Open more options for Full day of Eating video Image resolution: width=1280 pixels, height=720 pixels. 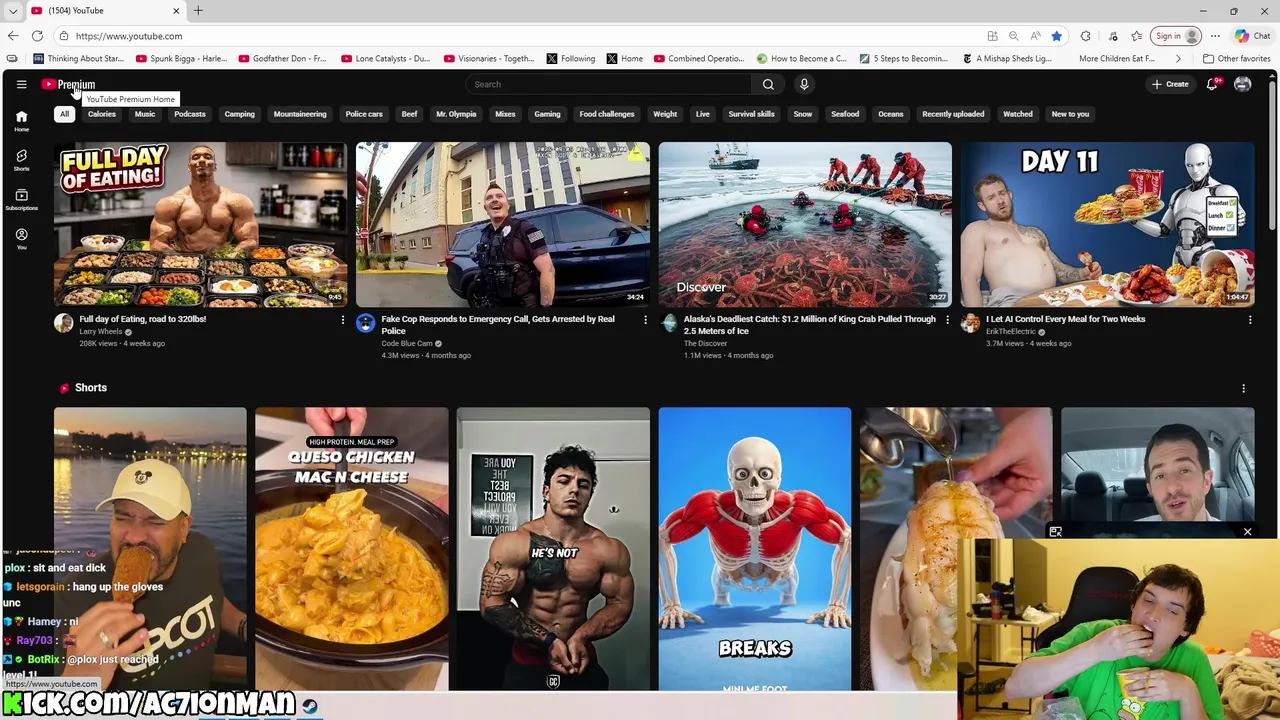tap(342, 320)
